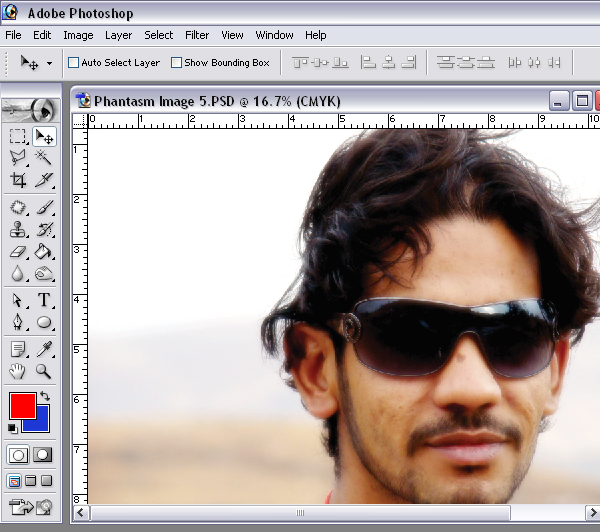Viewport: 600px width, 532px height.
Task: Open the Image menu
Action: tap(78, 35)
